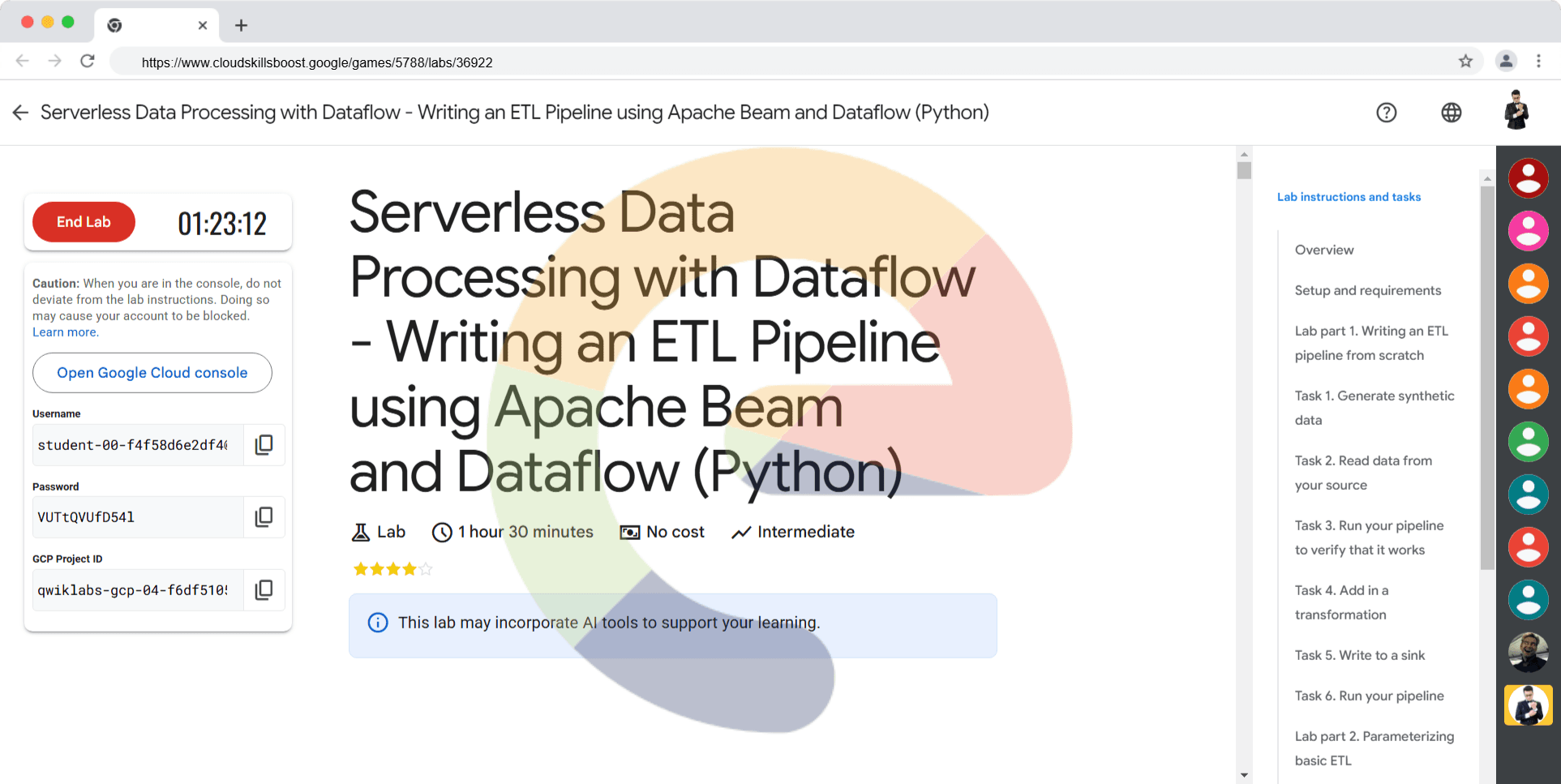Screen dimensions: 1561x784
Task: Copy the Password value
Action: (264, 516)
